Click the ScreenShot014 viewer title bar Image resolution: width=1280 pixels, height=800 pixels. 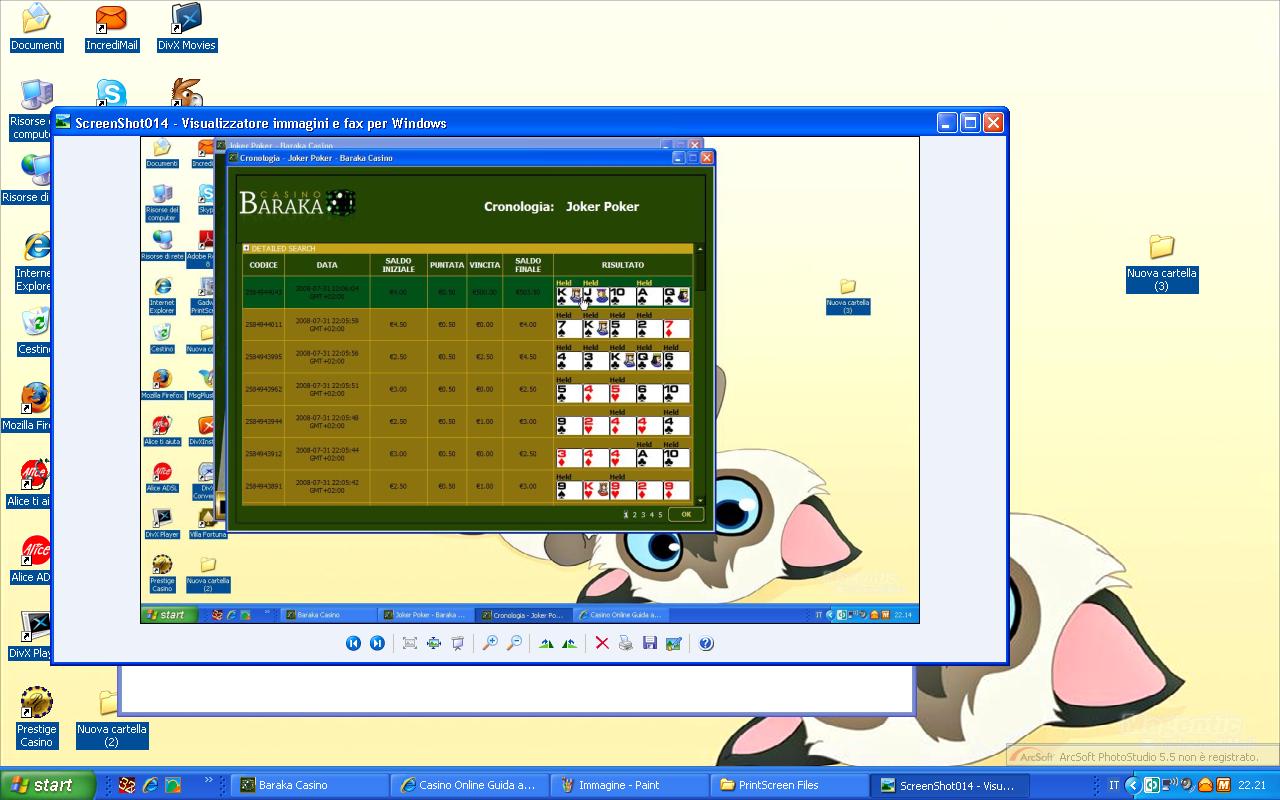530,123
